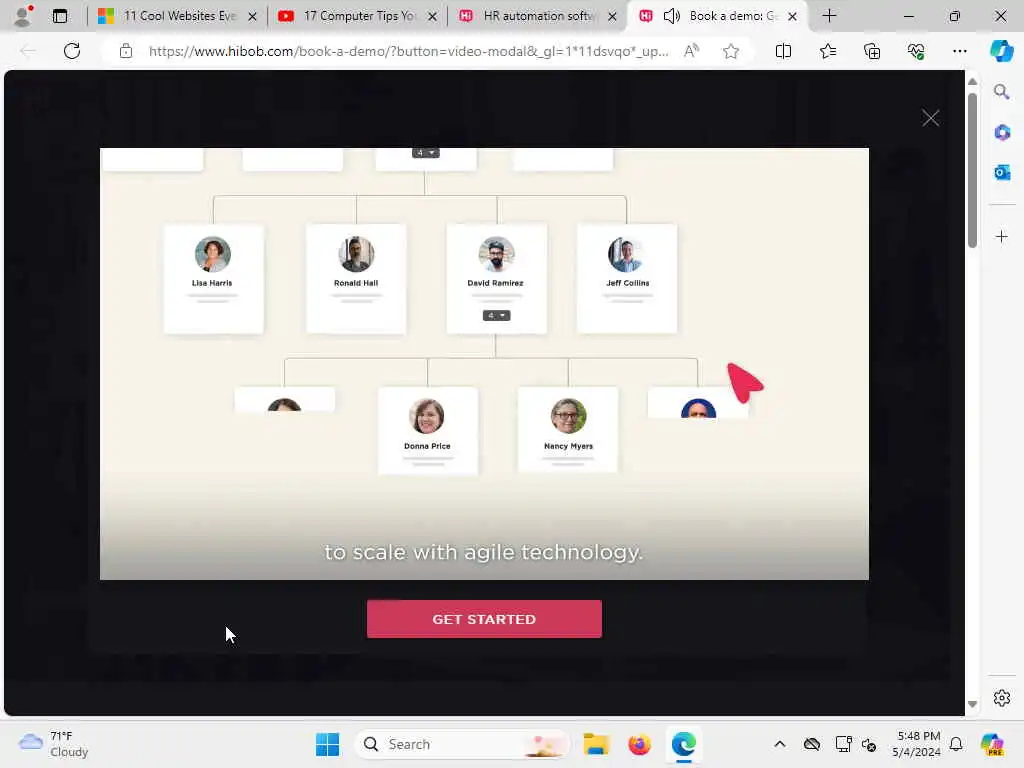Mute the Book a demo tab audio
The image size is (1024, 768).
671,16
